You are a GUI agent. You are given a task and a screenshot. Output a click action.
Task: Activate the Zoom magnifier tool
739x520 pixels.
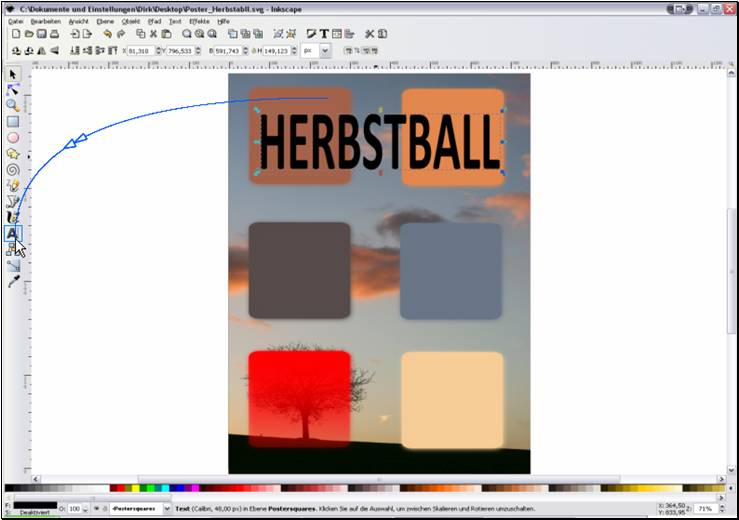tap(13, 105)
